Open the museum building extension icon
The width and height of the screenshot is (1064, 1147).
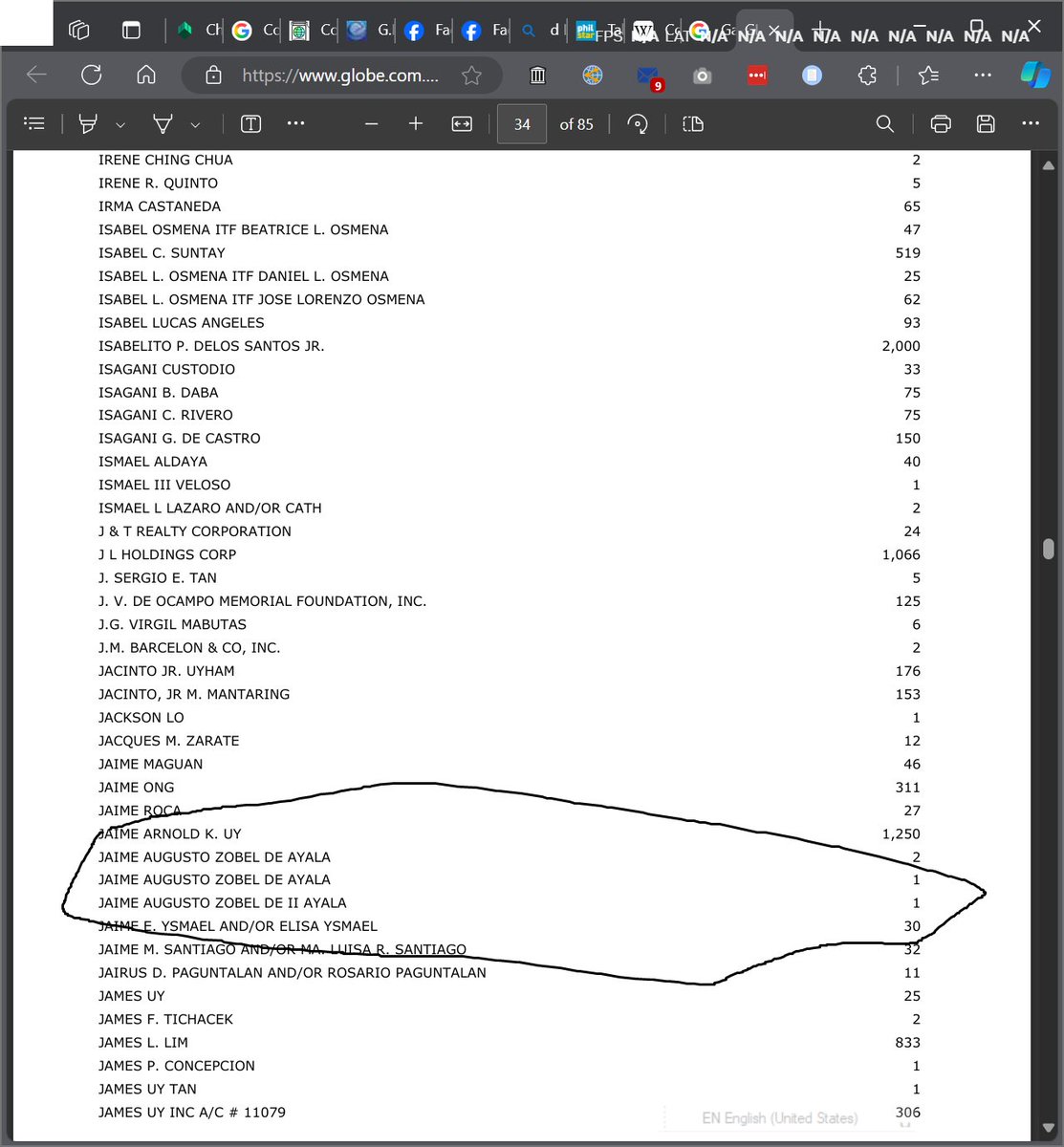[537, 75]
